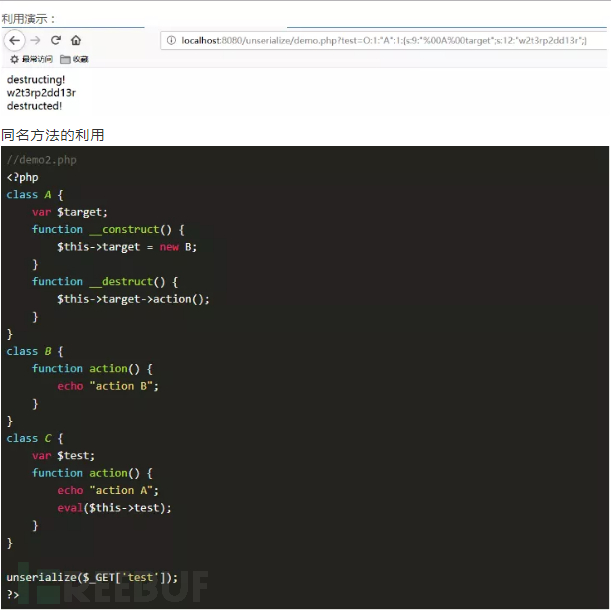Click the '利用演示：' label at top
This screenshot has width=611, height=611.
(29, 19)
